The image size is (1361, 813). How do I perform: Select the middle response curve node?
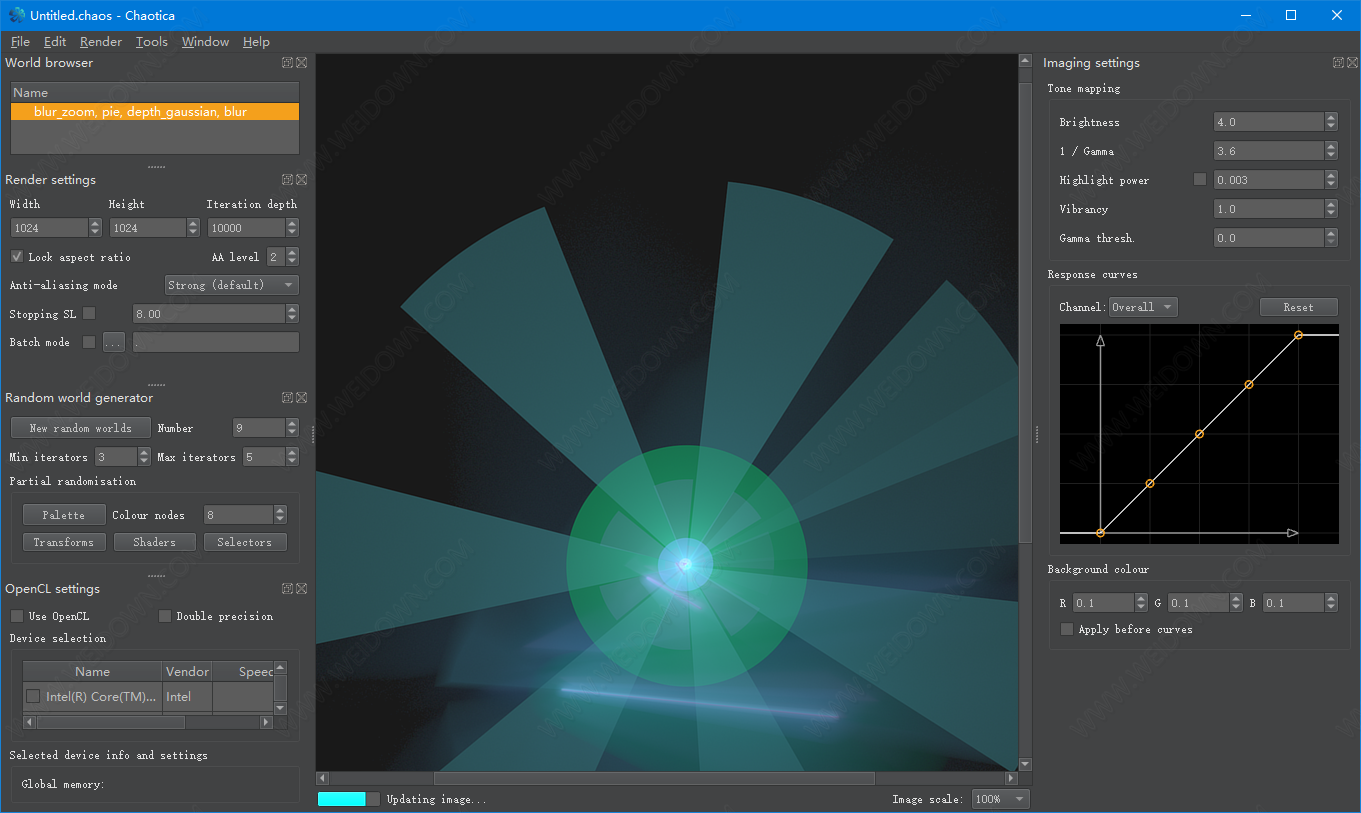coord(1199,434)
